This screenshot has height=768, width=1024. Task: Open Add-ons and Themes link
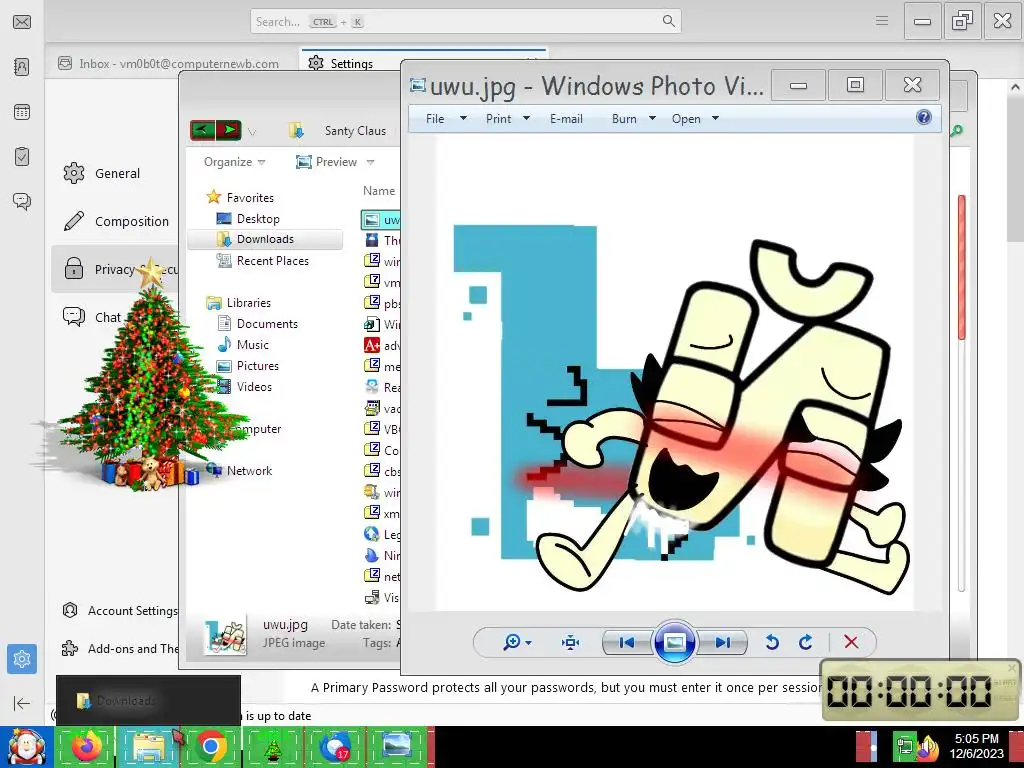pyautogui.click(x=119, y=648)
